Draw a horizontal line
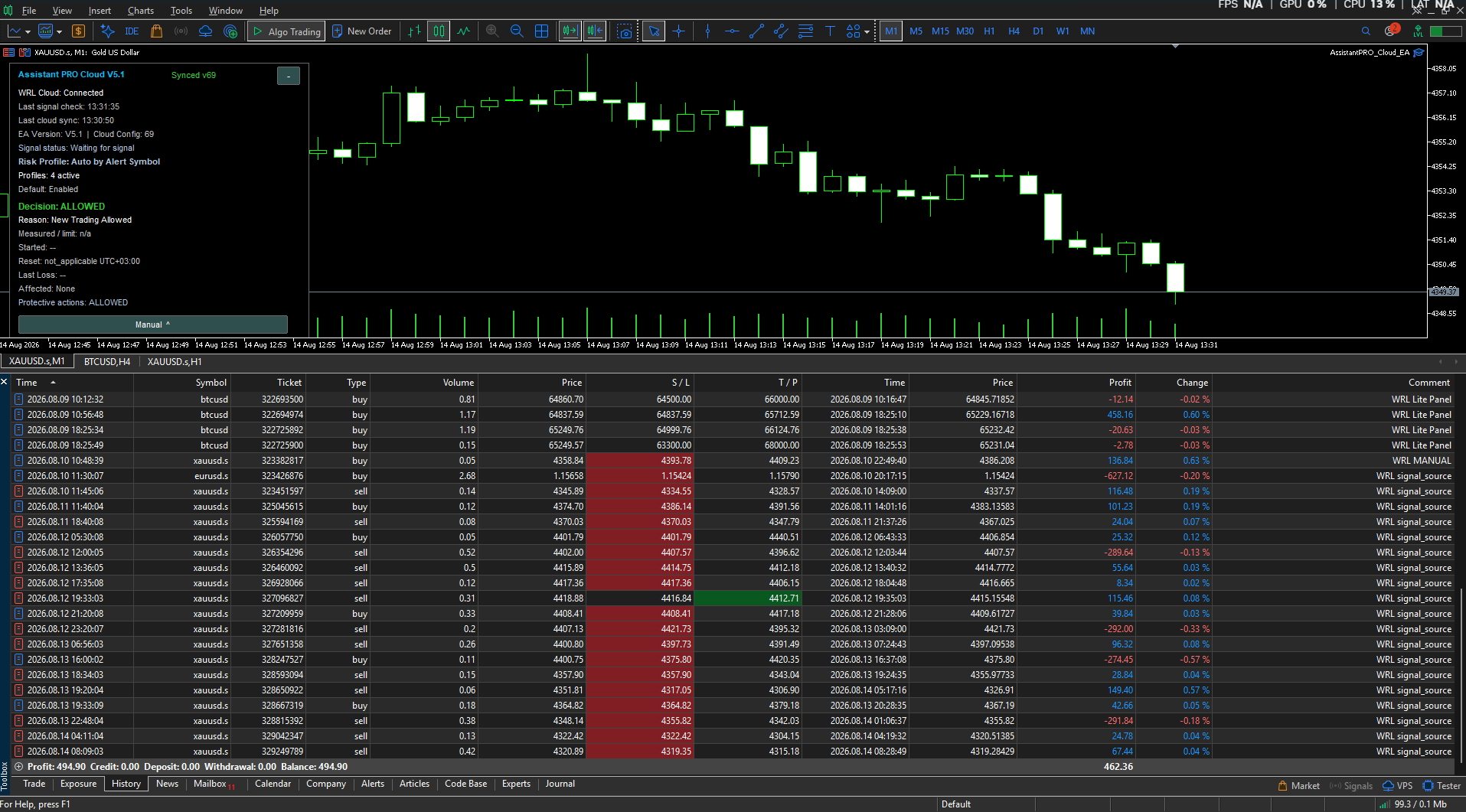The height and width of the screenshot is (812, 1466). 732,31
